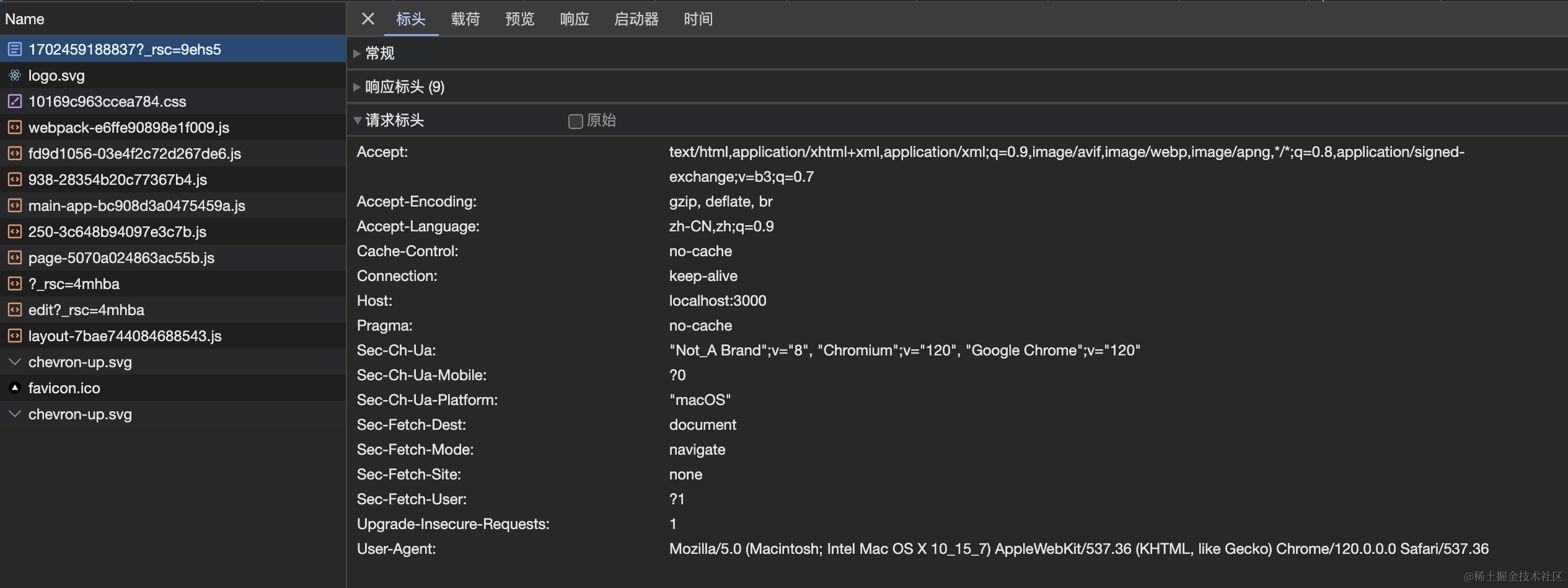Click the icon next to layout-7bae744084688543.js
The height and width of the screenshot is (588, 1568).
(x=15, y=336)
